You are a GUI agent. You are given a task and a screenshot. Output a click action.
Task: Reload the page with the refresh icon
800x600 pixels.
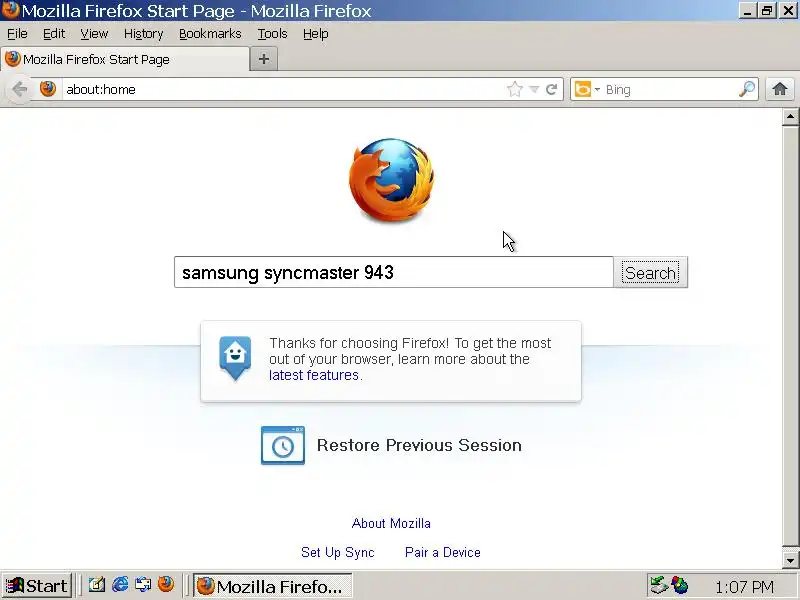click(x=551, y=89)
